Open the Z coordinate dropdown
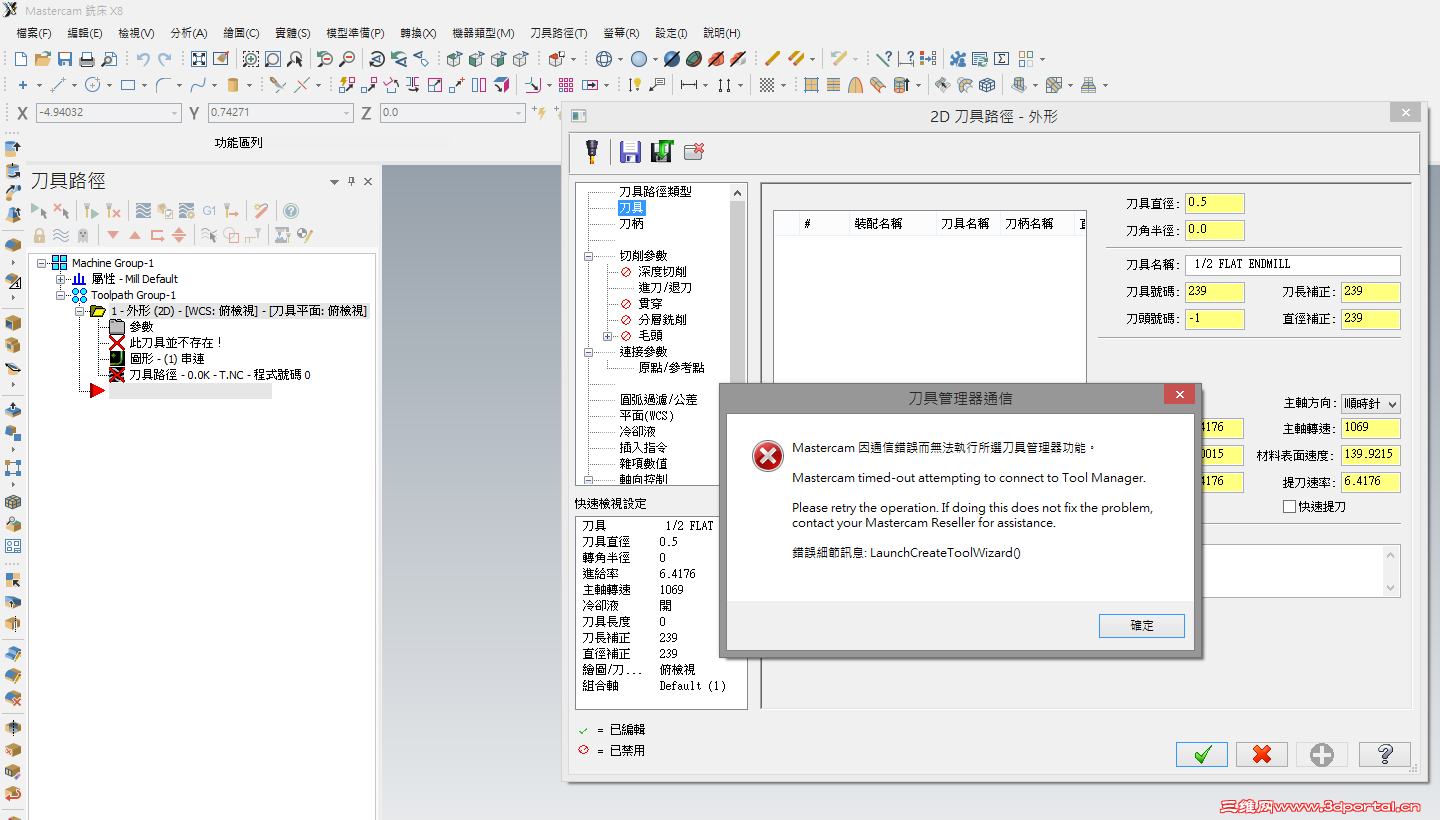This screenshot has height=820, width=1440. pos(518,113)
